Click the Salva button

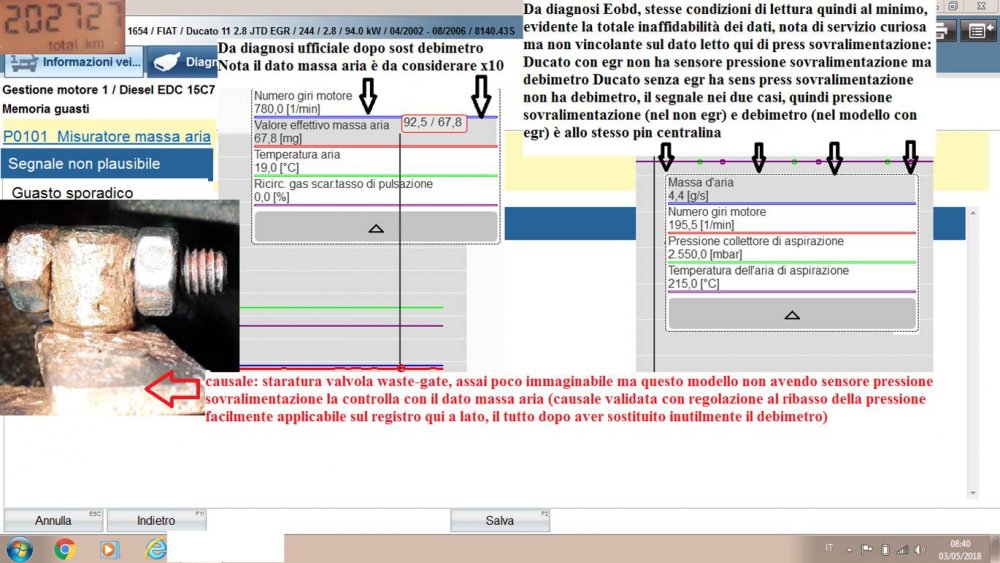click(x=500, y=520)
